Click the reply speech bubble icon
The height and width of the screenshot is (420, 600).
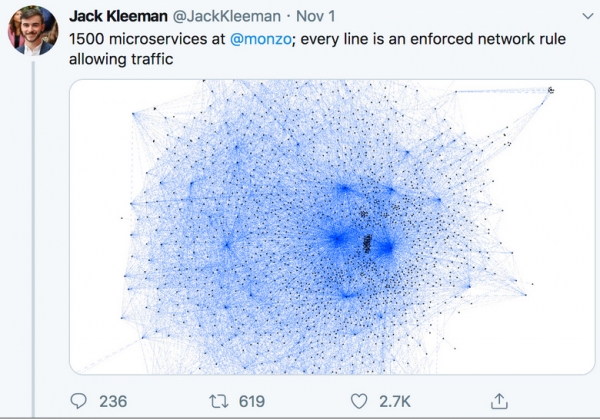[80, 401]
